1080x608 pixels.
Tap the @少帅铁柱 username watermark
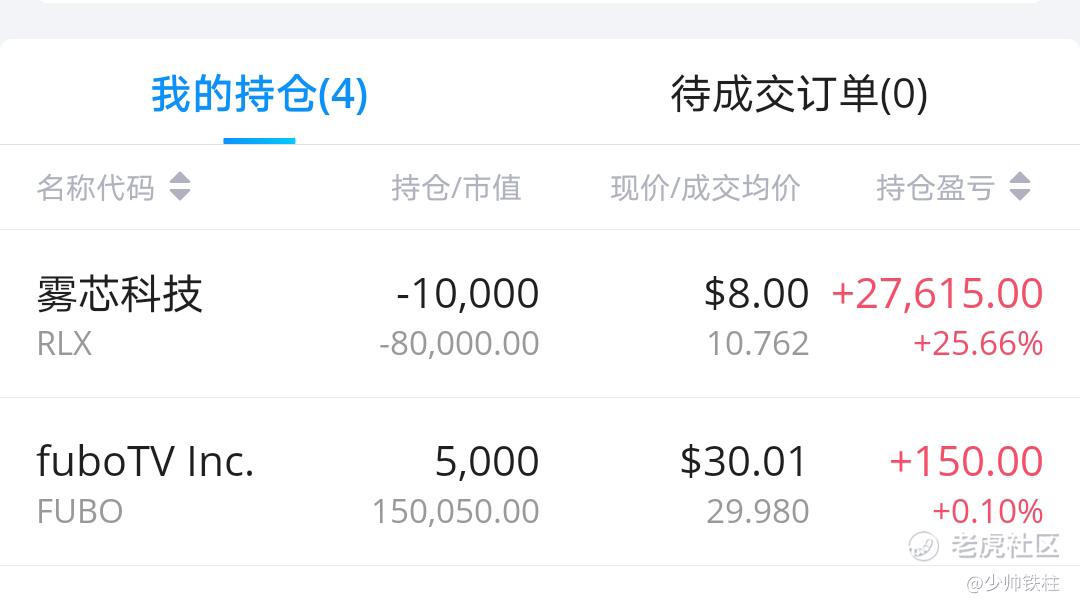(1011, 583)
